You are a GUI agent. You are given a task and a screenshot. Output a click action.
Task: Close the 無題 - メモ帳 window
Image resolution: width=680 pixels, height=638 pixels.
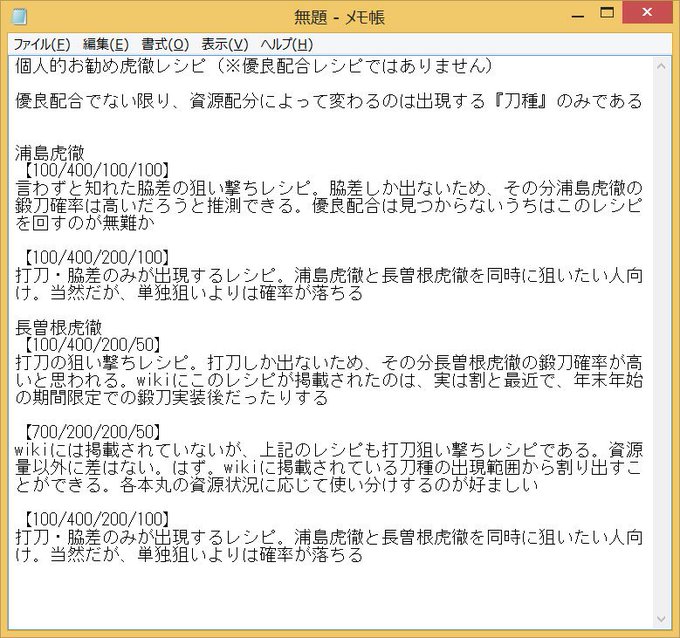coord(647,13)
